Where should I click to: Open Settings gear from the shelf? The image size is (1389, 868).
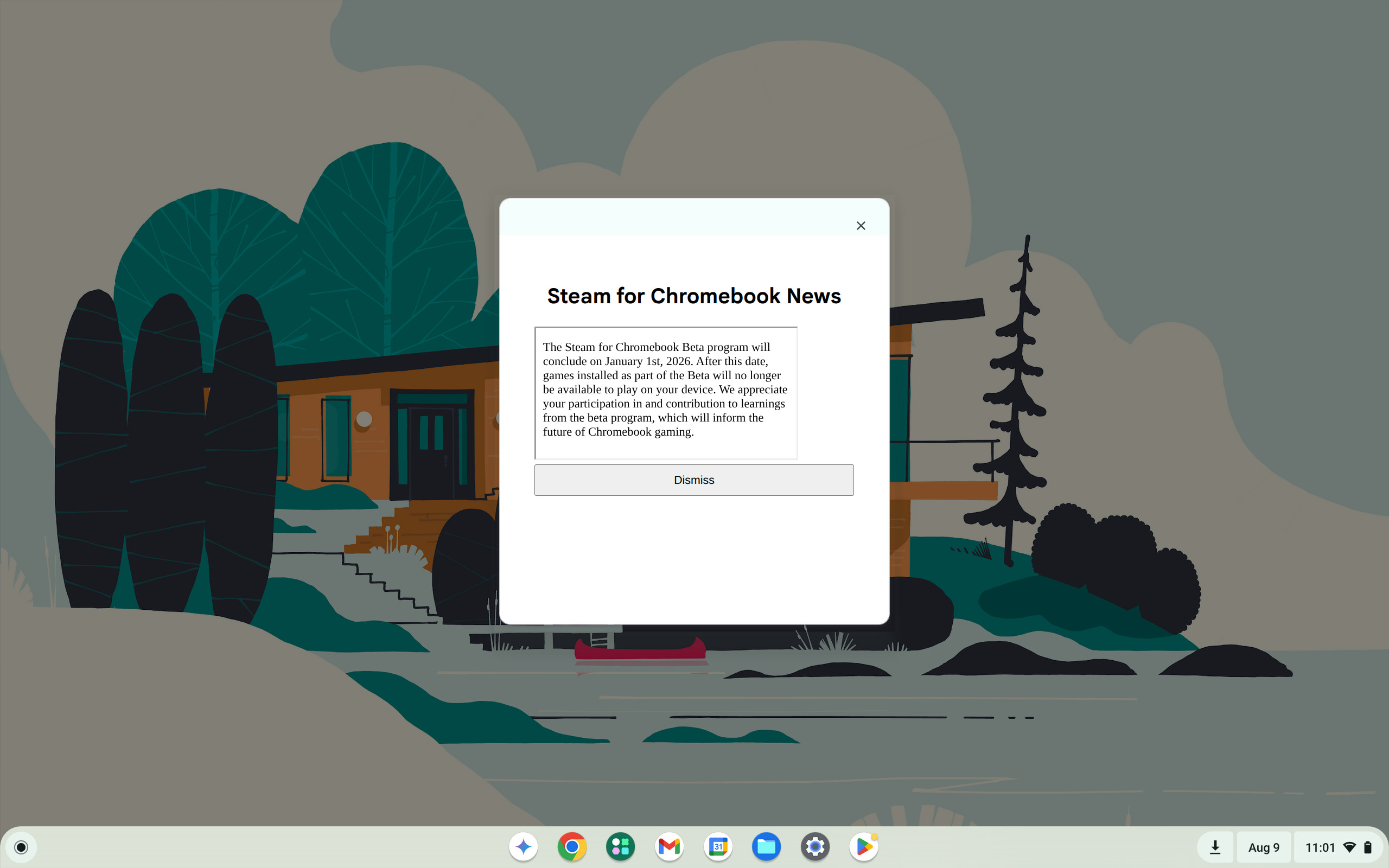coord(815,847)
